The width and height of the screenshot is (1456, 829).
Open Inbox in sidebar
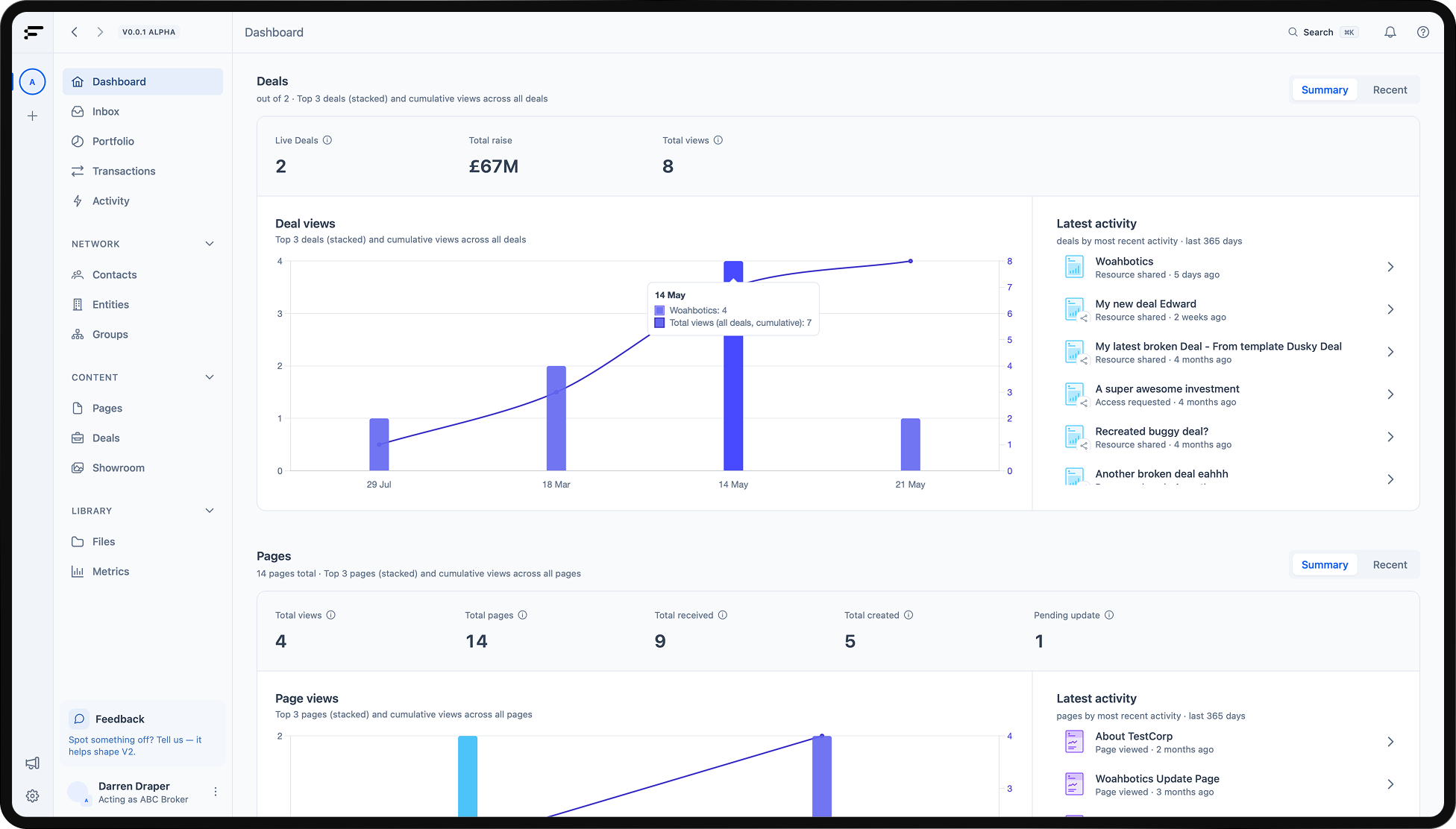tap(142, 112)
